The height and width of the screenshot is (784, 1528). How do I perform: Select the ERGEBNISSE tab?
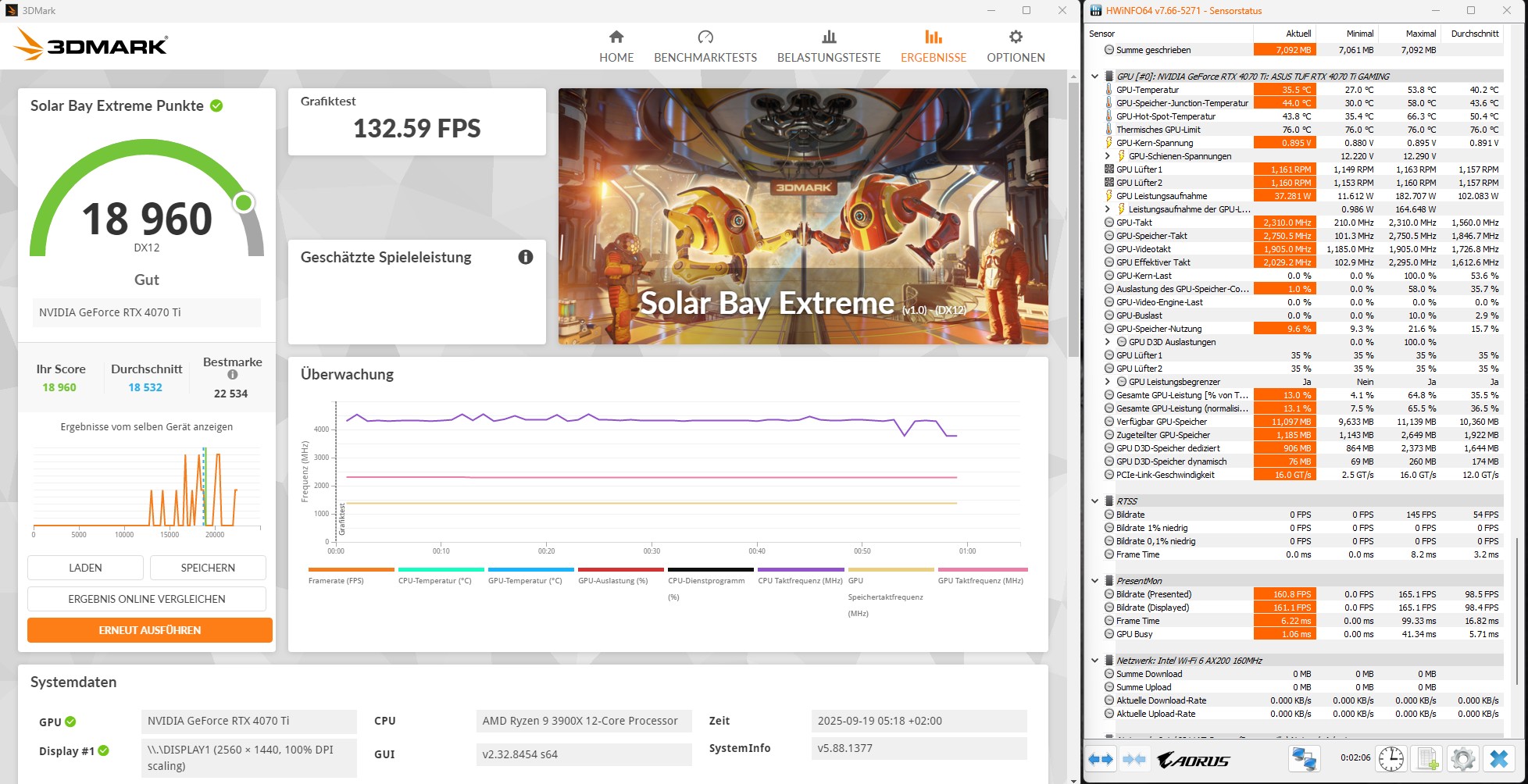point(934,47)
